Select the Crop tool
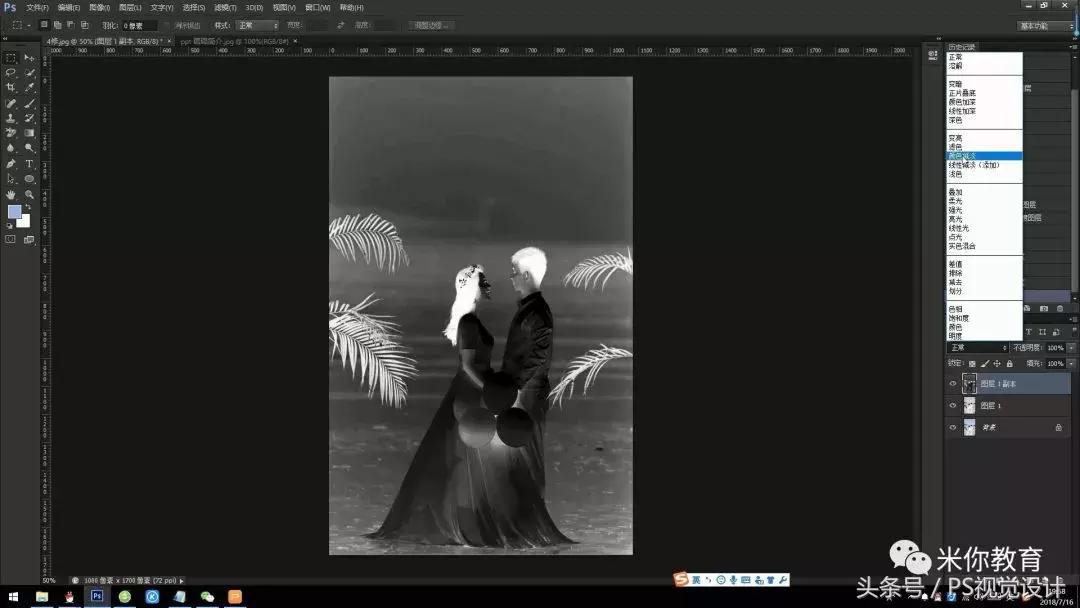 pyautogui.click(x=11, y=88)
